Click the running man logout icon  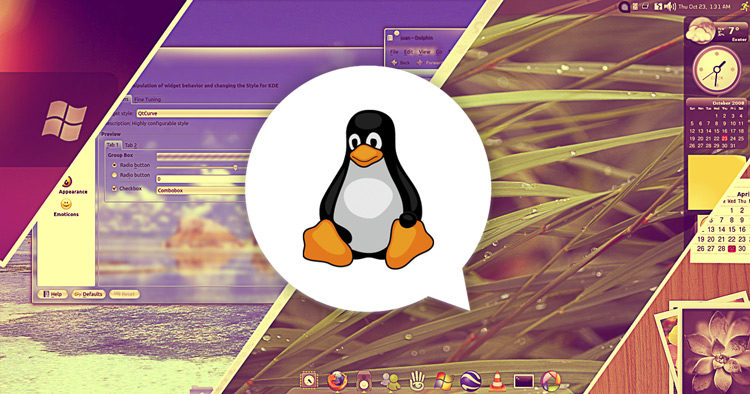pos(744,6)
